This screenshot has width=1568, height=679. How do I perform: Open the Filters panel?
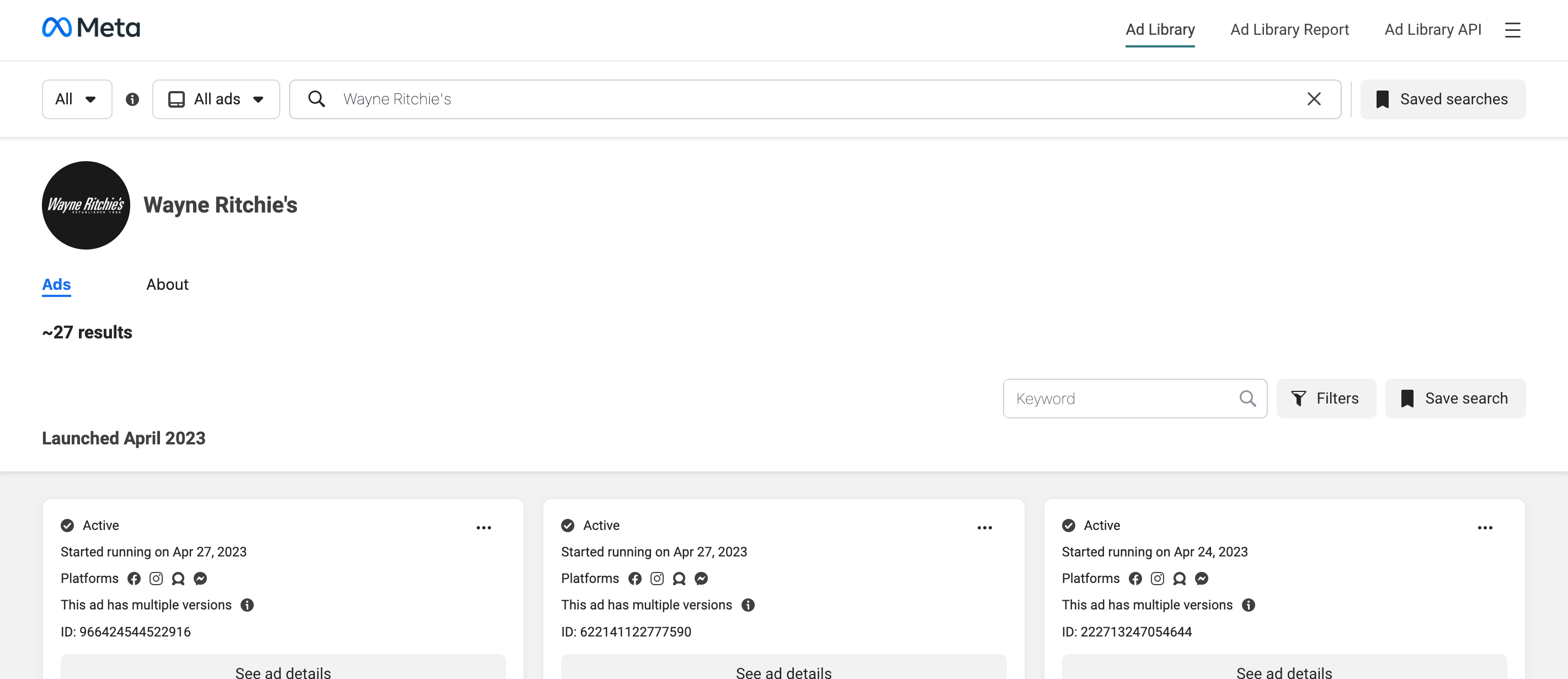pyautogui.click(x=1326, y=398)
